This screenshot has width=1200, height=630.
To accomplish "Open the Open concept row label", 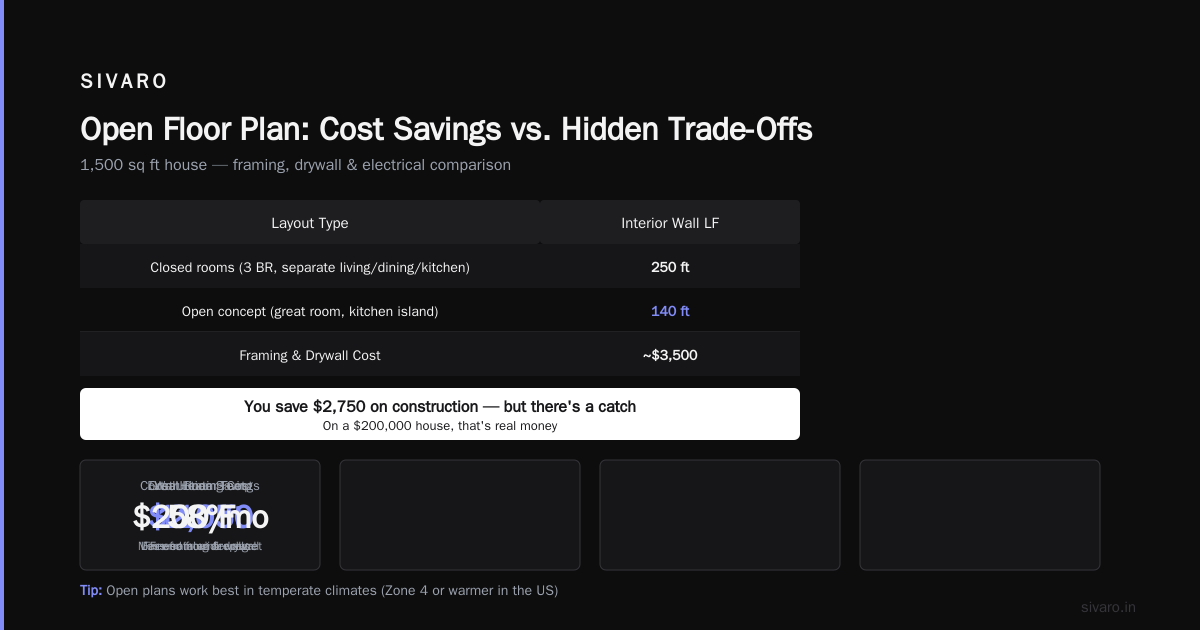I will 310,311.
